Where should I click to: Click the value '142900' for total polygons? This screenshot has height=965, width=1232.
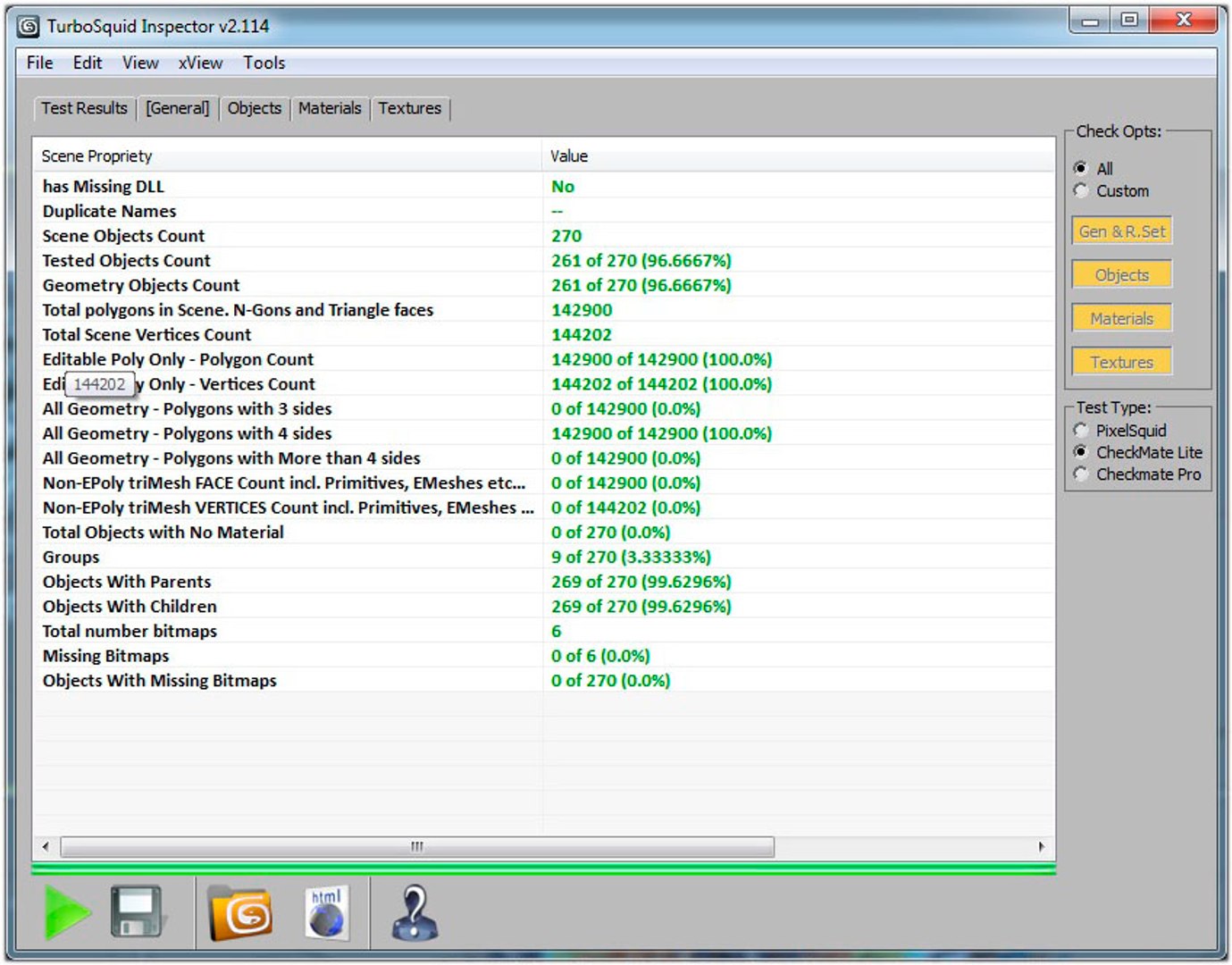pyautogui.click(x=582, y=310)
